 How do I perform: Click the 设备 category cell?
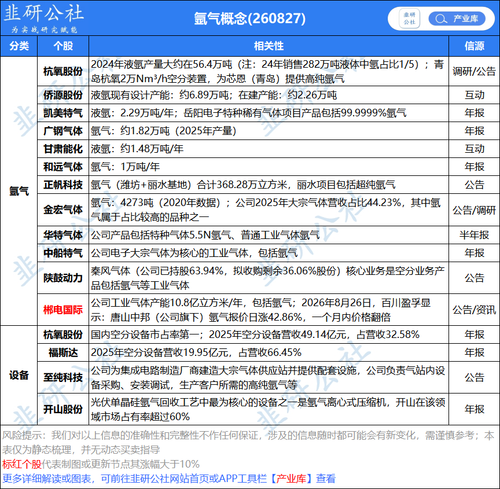pyautogui.click(x=19, y=375)
